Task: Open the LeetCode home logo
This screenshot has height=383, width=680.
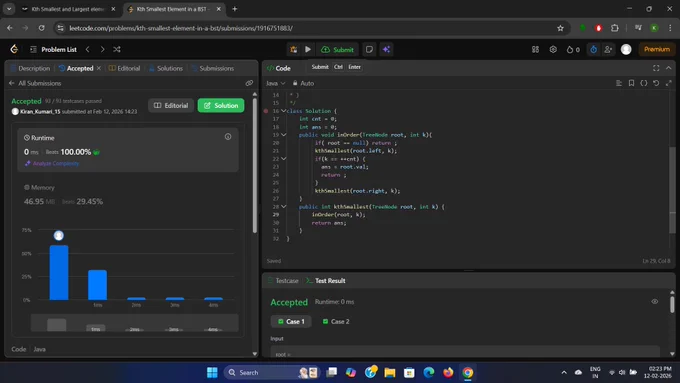Action: pos(14,49)
